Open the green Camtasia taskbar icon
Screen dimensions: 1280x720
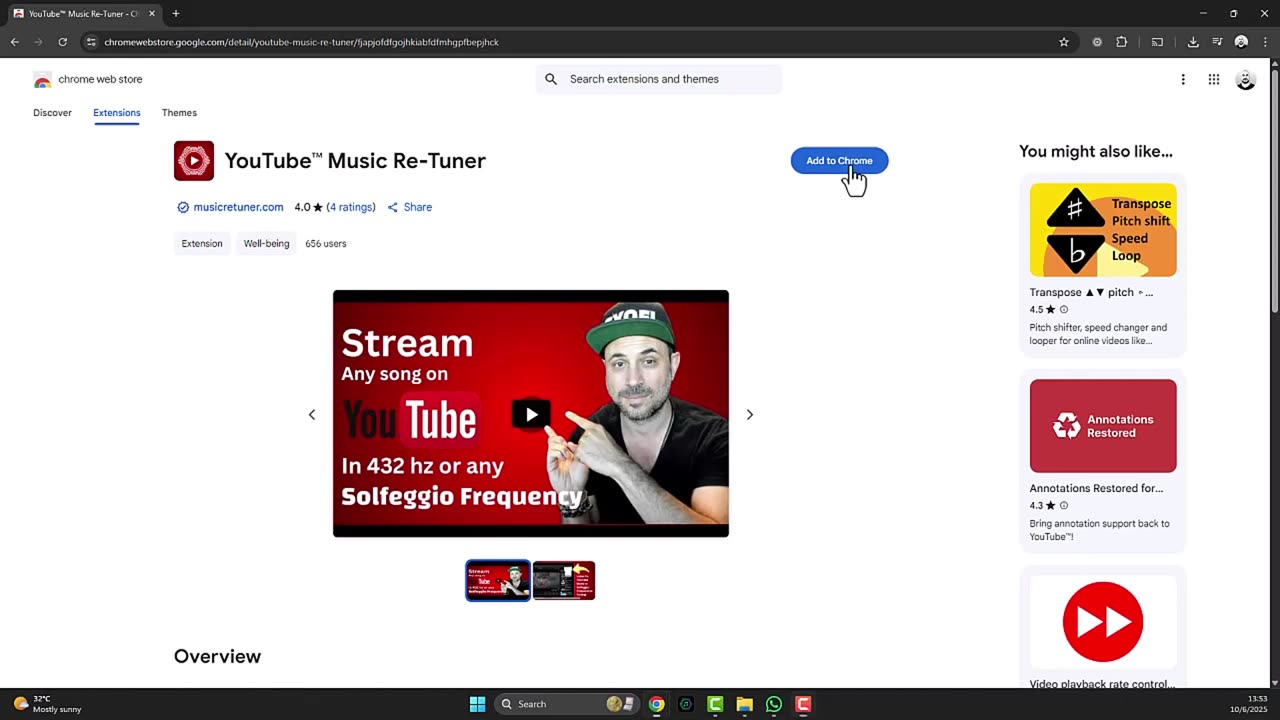[715, 704]
